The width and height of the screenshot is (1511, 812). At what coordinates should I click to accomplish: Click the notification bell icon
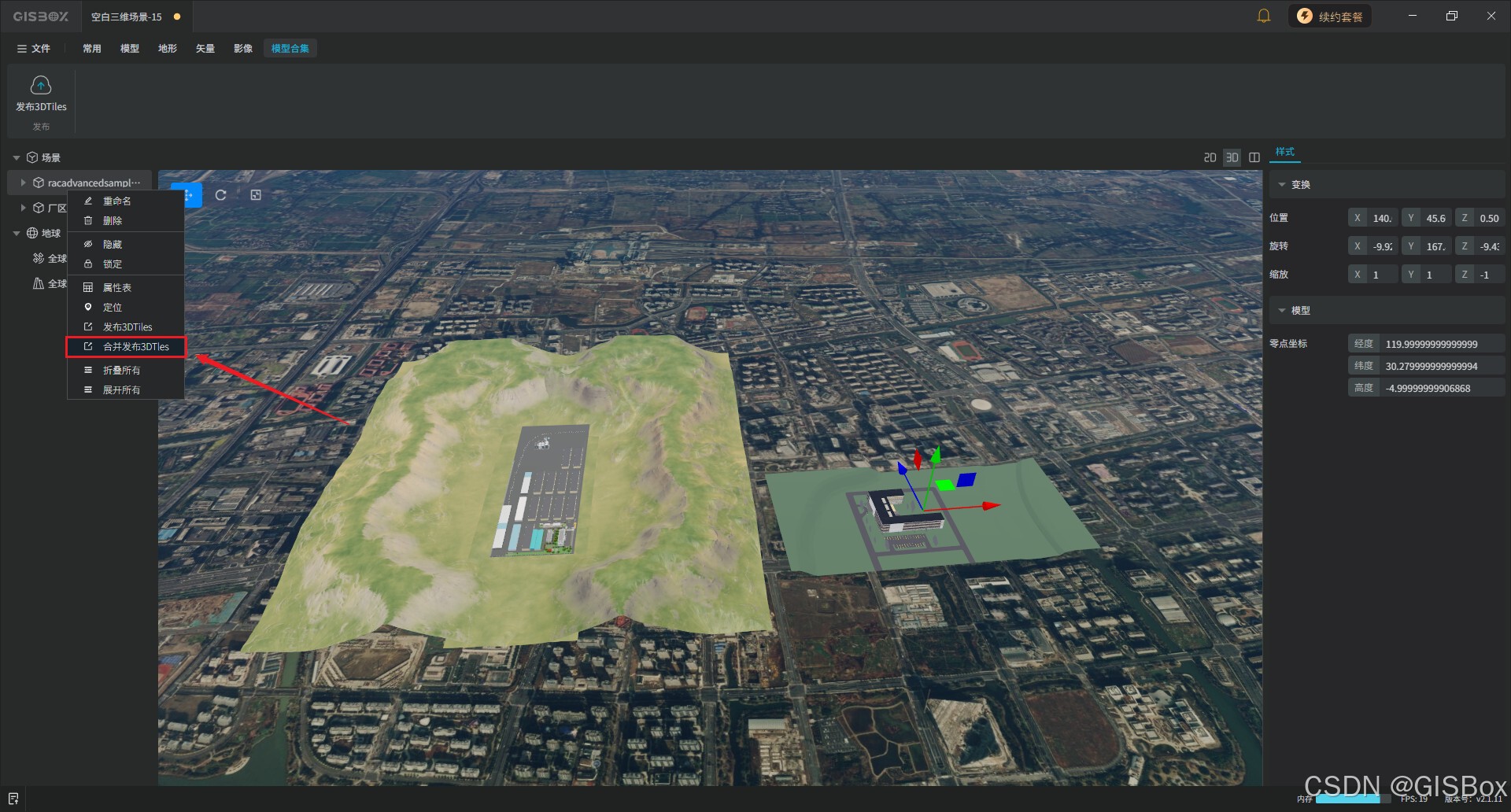click(1264, 16)
